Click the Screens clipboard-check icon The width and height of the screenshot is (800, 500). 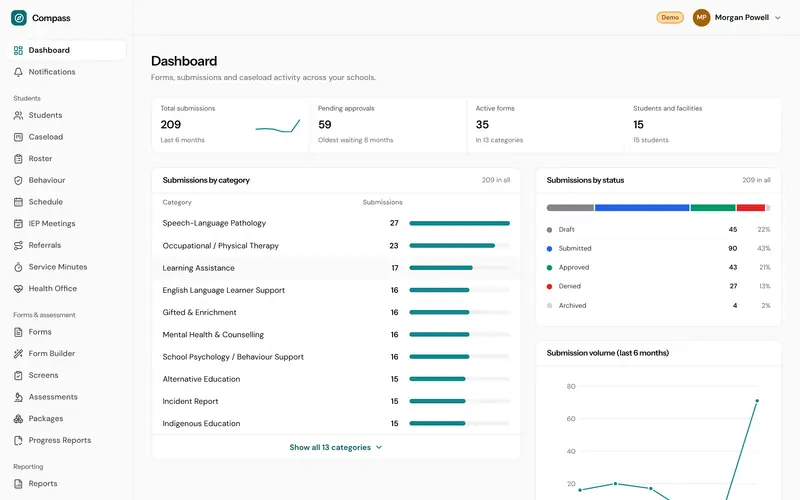click(18, 376)
